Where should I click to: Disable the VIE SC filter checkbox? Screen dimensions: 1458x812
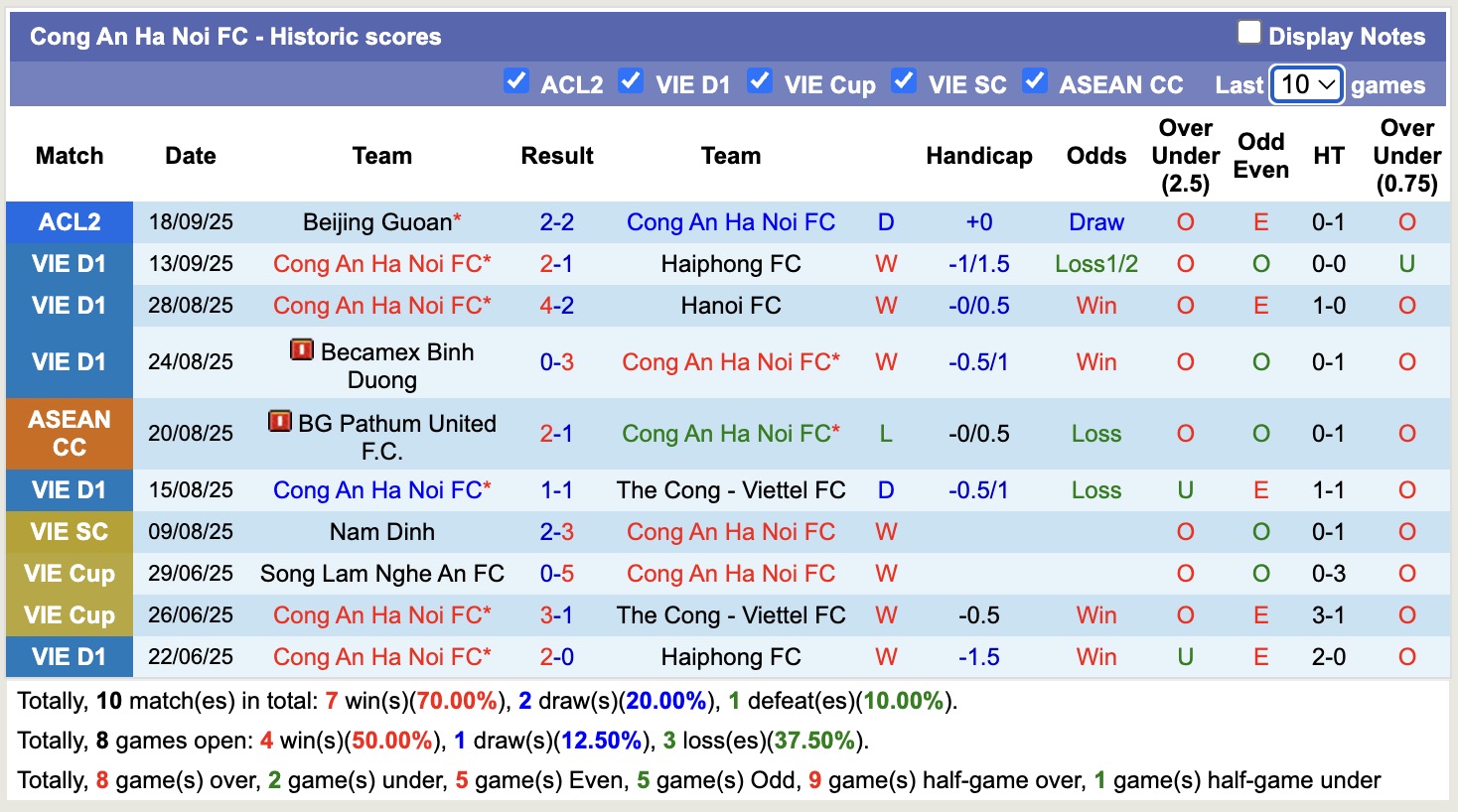pos(904,81)
